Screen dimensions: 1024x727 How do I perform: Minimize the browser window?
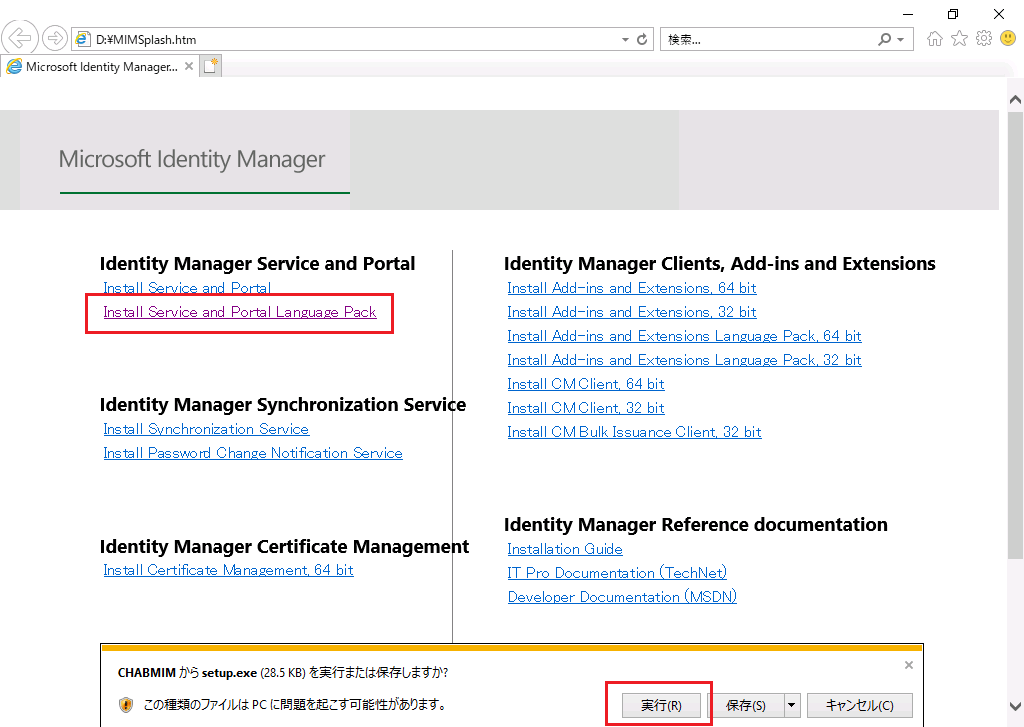908,14
